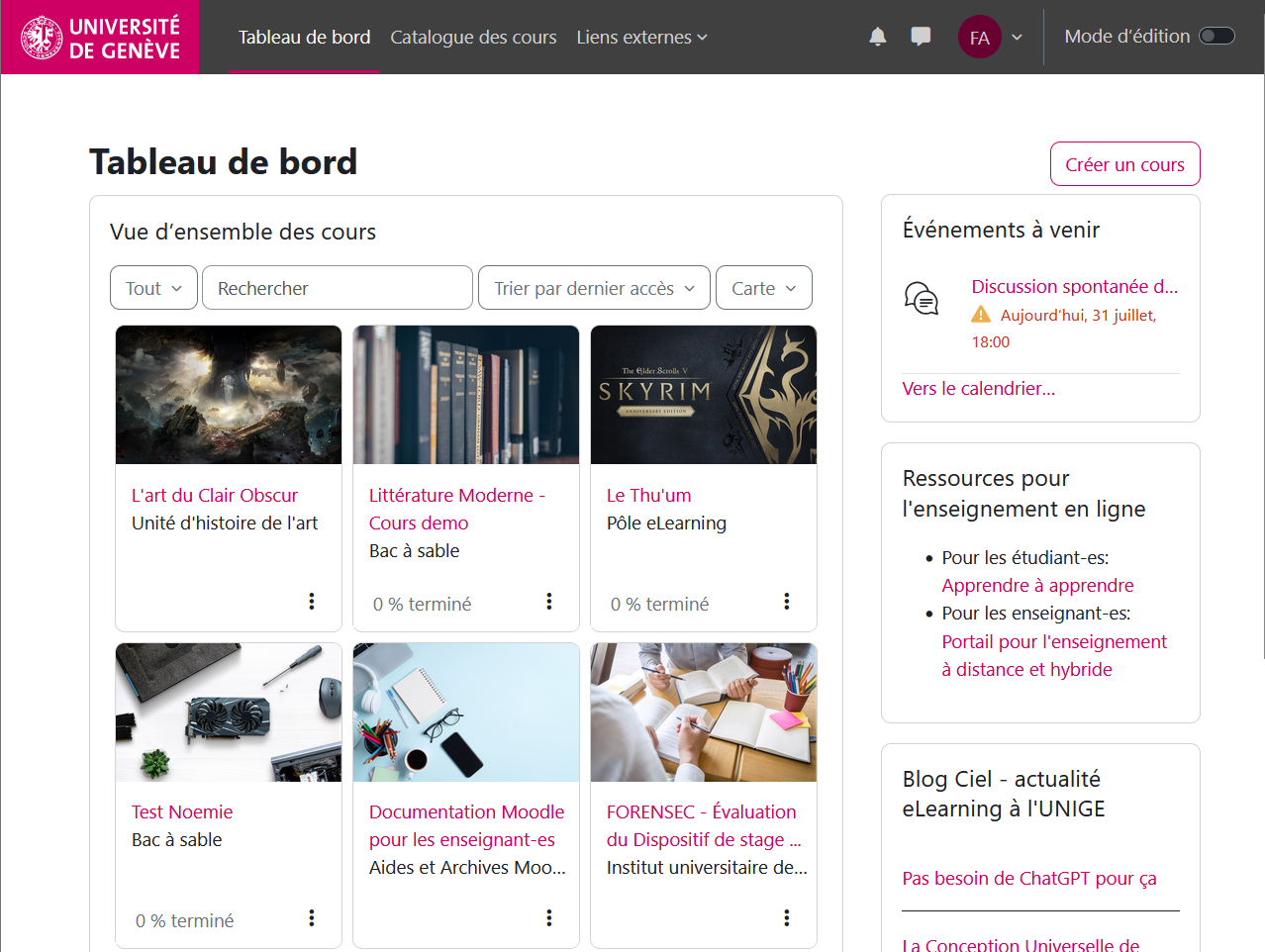
Task: Open the Trier par dernier accès dropdown
Action: click(594, 288)
